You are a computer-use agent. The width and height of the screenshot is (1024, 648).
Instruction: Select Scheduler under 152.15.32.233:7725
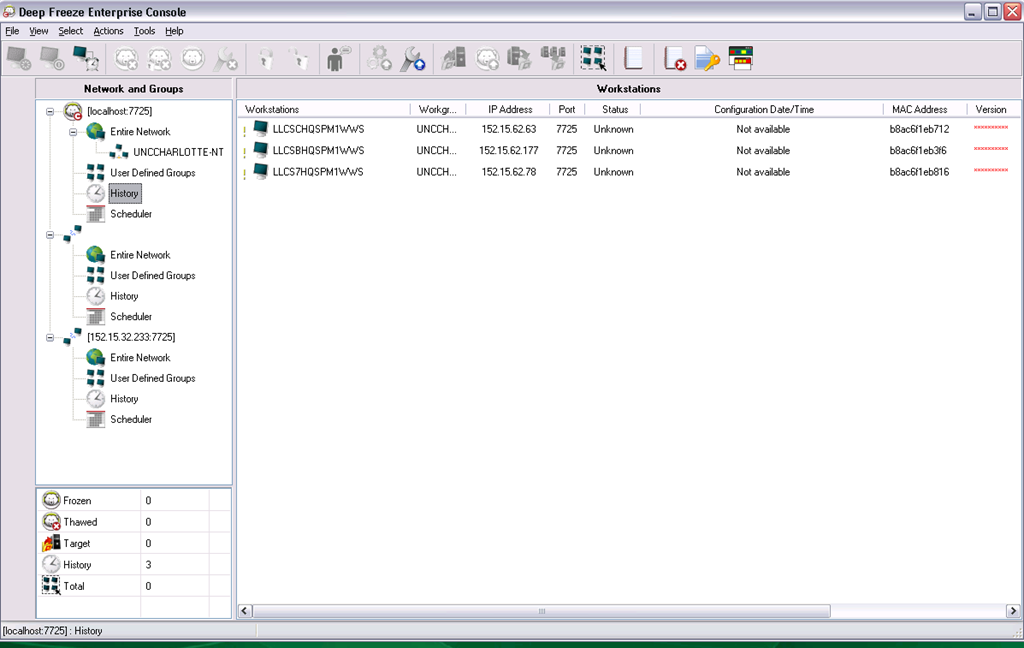tap(131, 419)
